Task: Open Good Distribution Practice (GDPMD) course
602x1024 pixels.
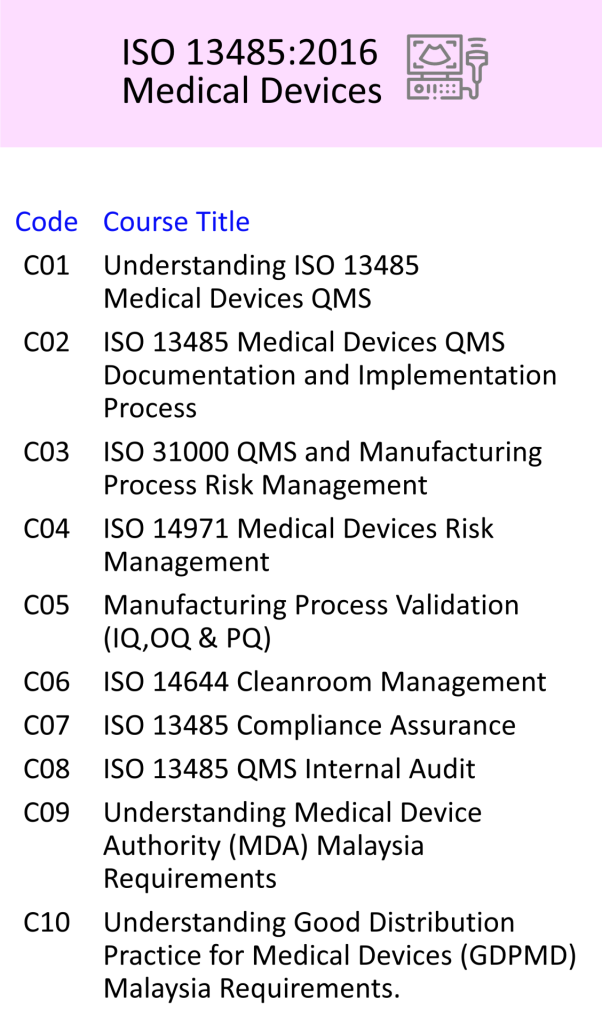Action: (340, 955)
